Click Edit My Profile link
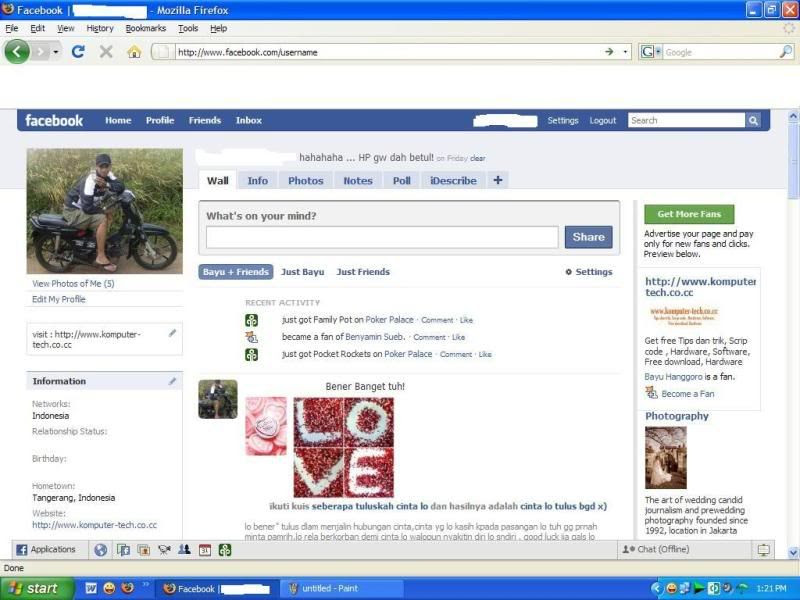800x600 pixels. (x=59, y=299)
